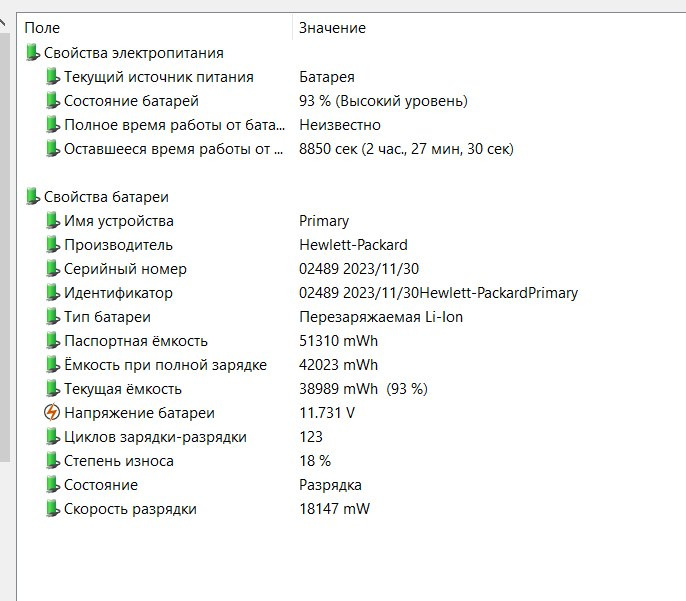This screenshot has width=686, height=601.
Task: Click the battery properties section icon
Action: [32, 197]
